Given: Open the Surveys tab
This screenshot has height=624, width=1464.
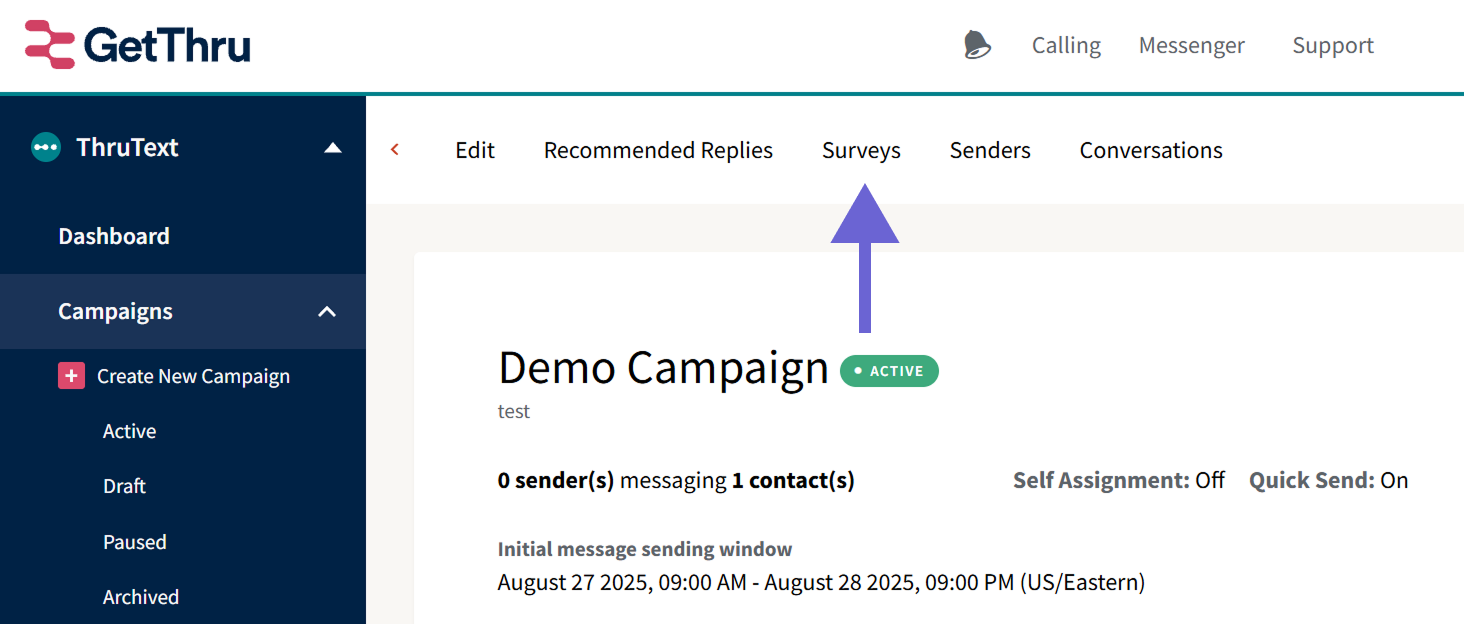Looking at the screenshot, I should pos(861,150).
